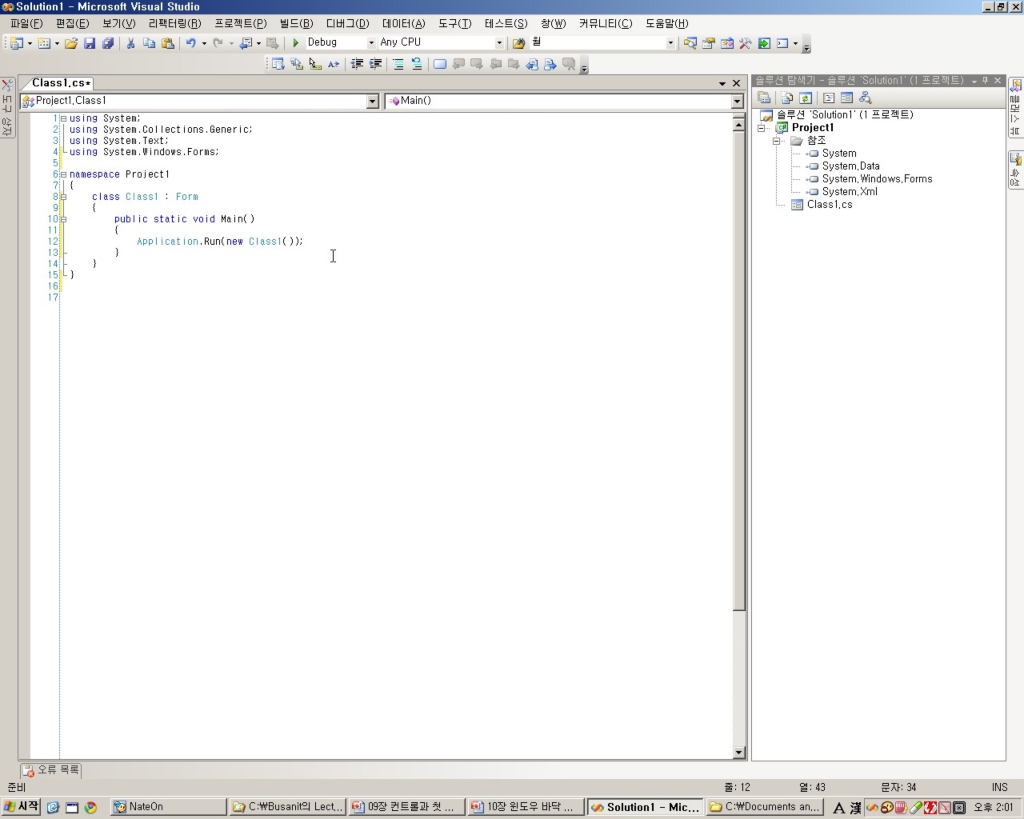Viewport: 1024px width, 819px height.
Task: Switch to the C:\Busanit taskbar folder window
Action: point(287,807)
